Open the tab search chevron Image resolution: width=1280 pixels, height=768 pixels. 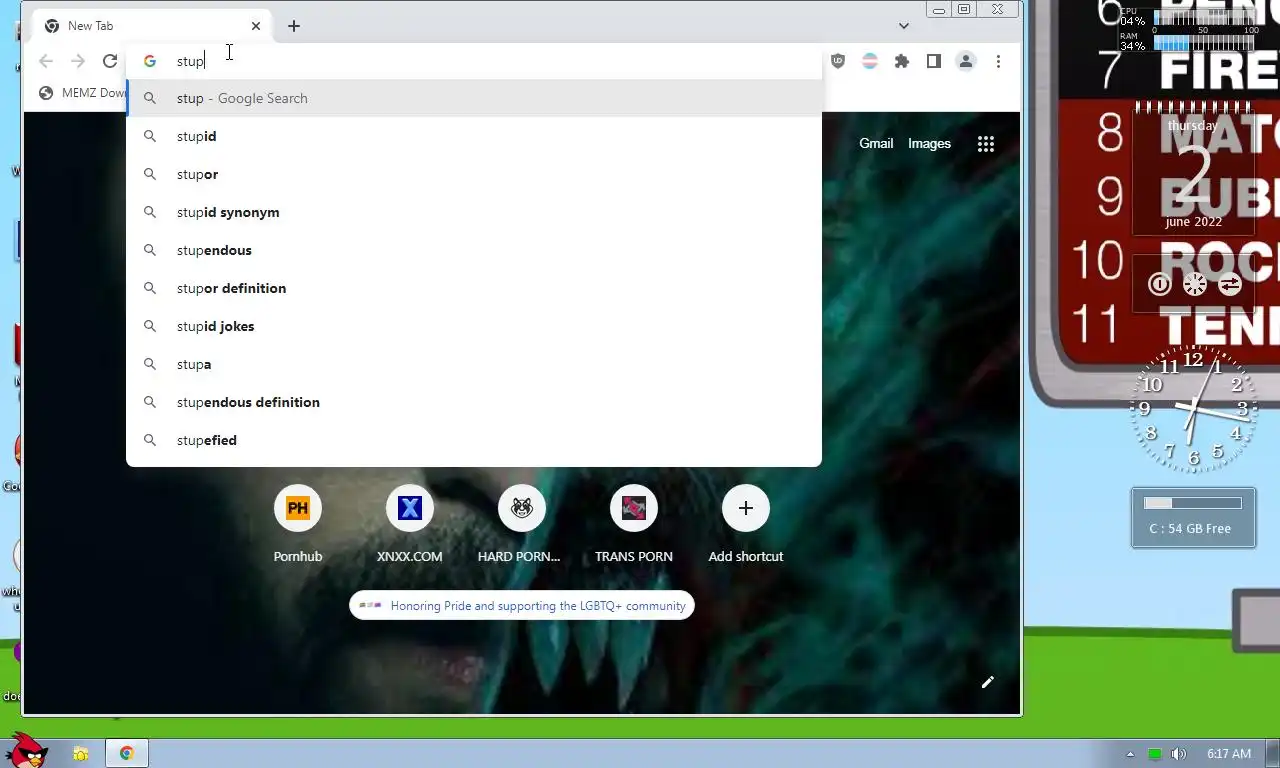click(904, 26)
